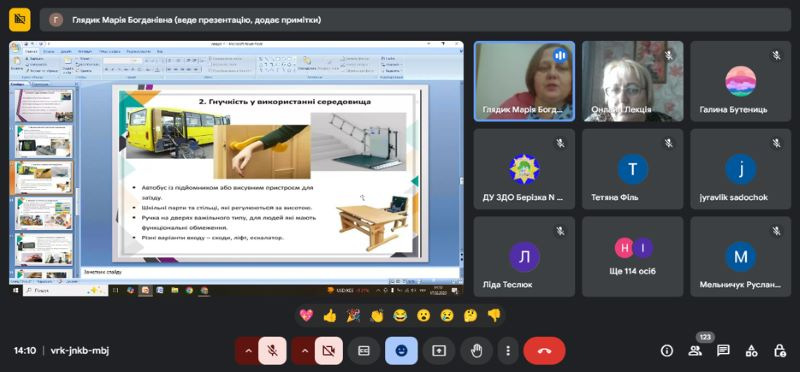Viewport: 800px width, 372px height.
Task: Open the chat messages panel icon
Action: click(722, 351)
